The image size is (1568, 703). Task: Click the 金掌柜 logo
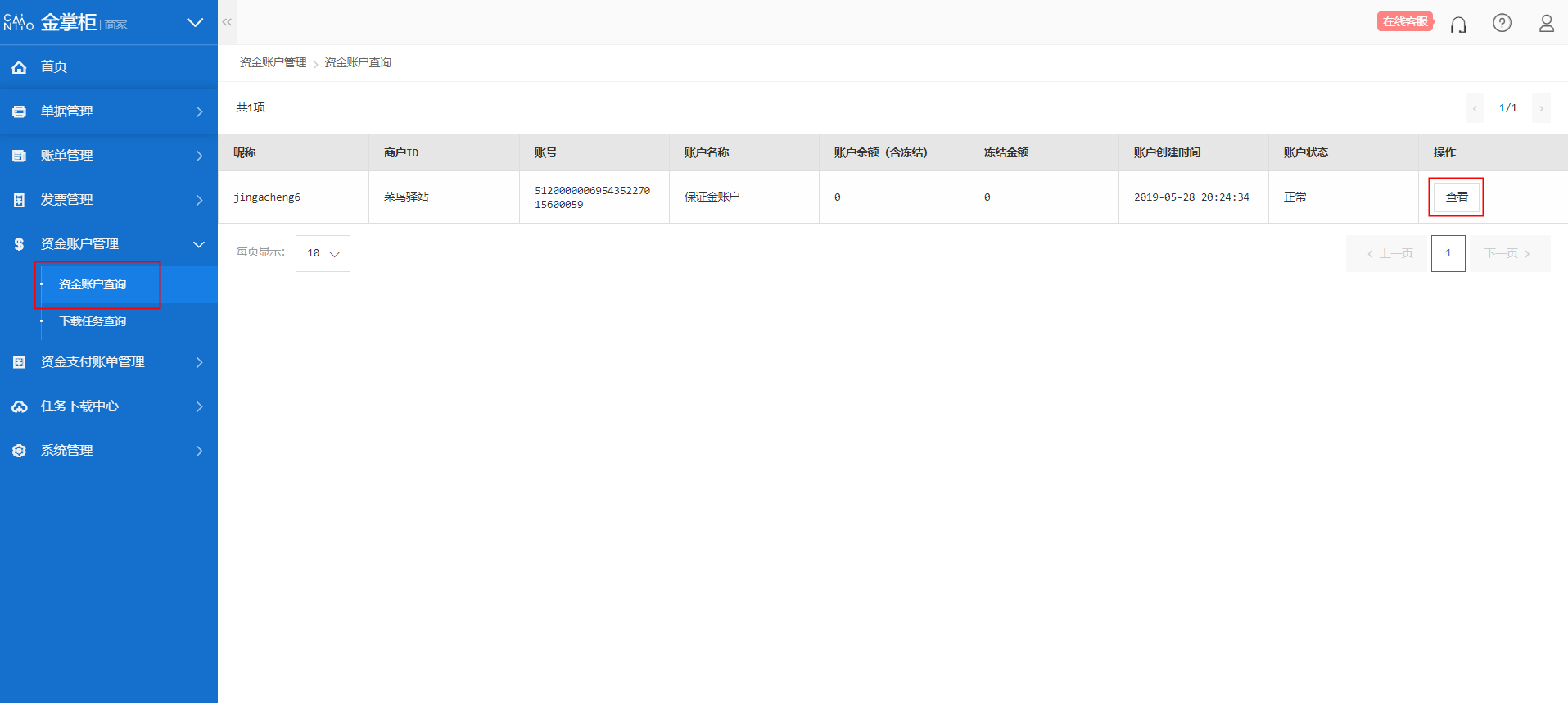click(66, 22)
